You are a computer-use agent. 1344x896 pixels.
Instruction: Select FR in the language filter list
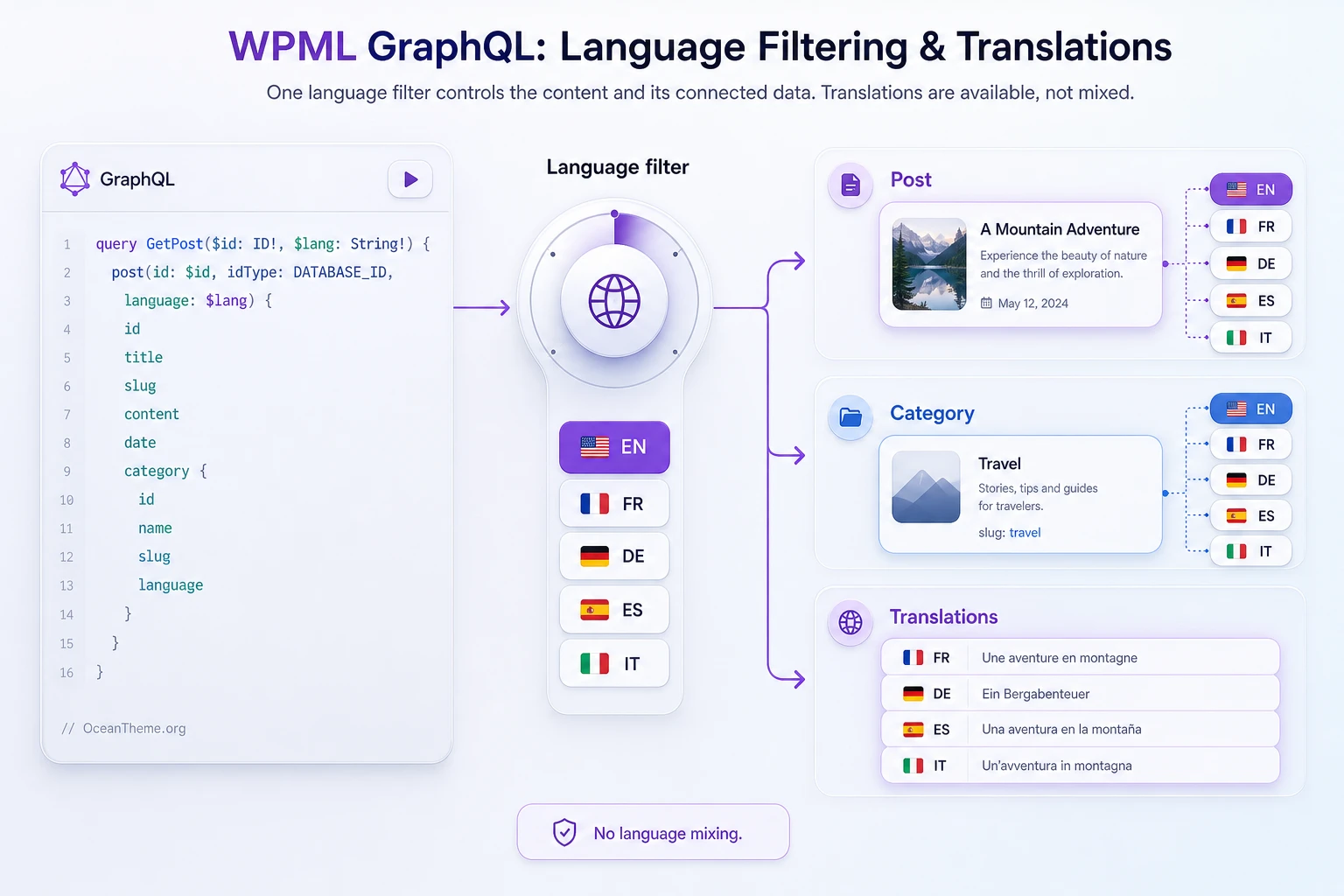pyautogui.click(x=614, y=504)
